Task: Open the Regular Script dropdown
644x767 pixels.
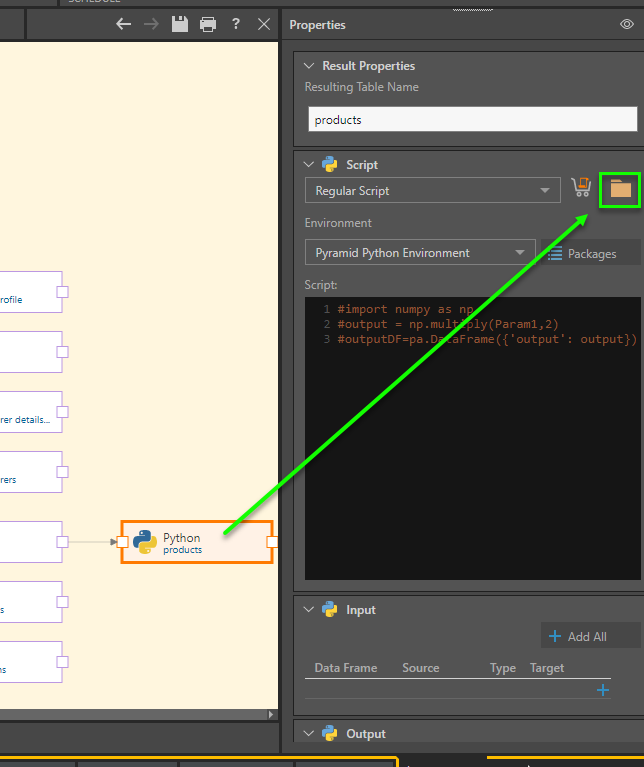Action: [x=432, y=190]
